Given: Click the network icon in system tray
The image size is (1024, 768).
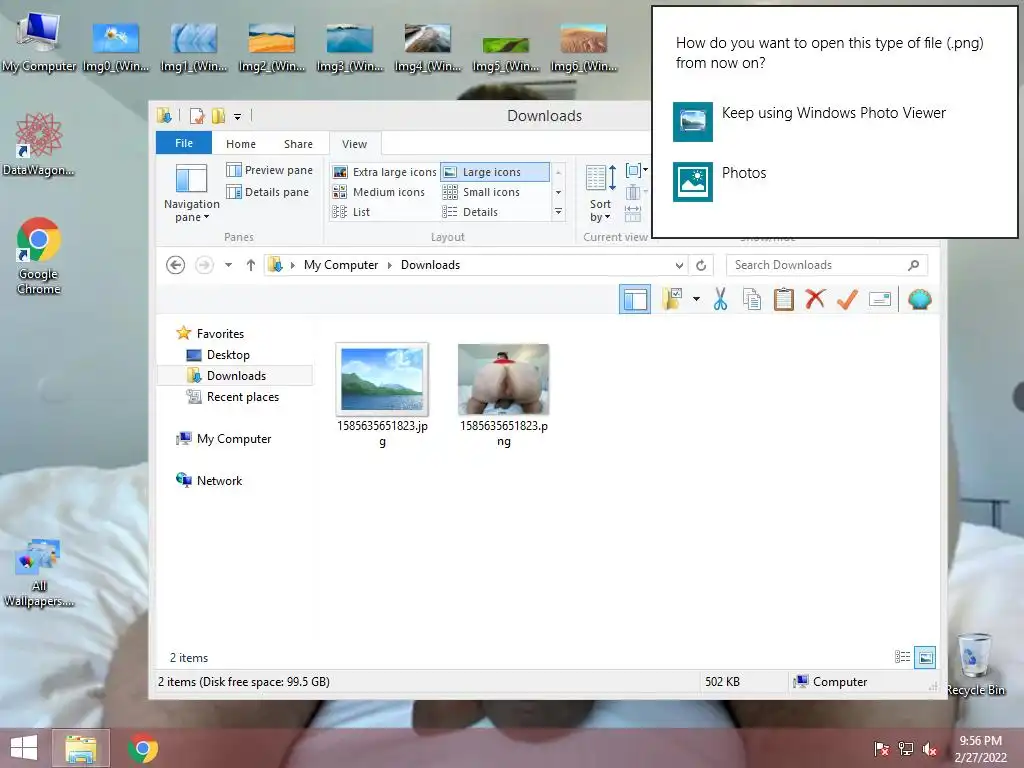Looking at the screenshot, I should 906,748.
